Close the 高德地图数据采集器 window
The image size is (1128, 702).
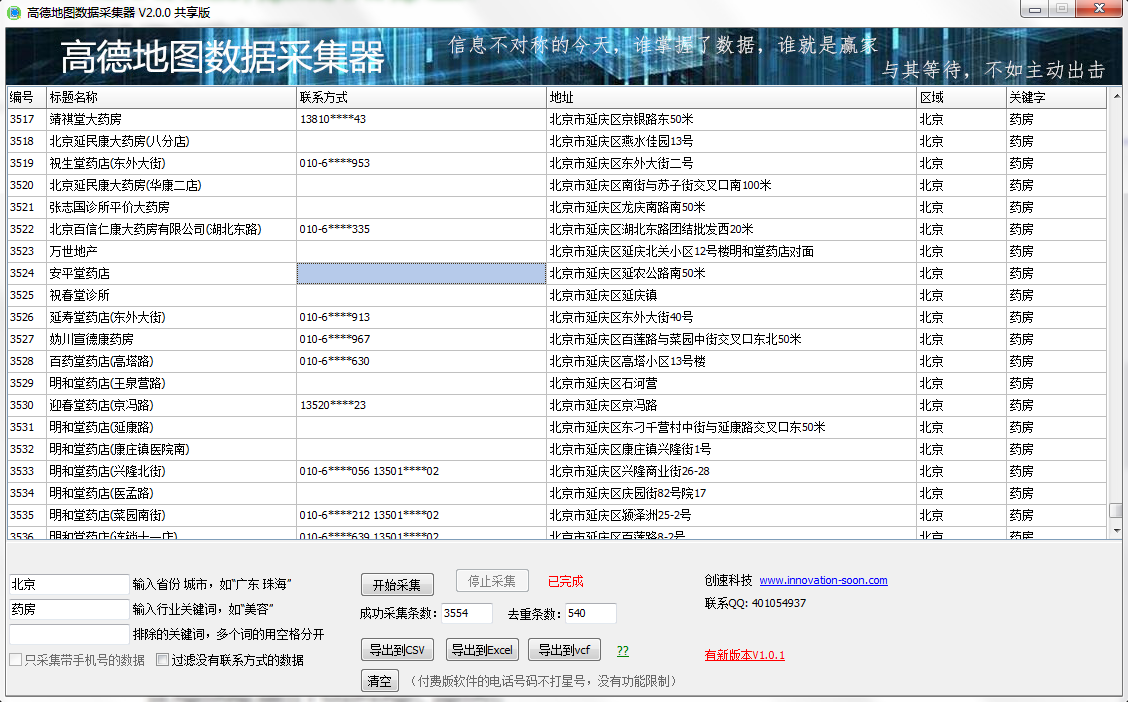click(1099, 9)
